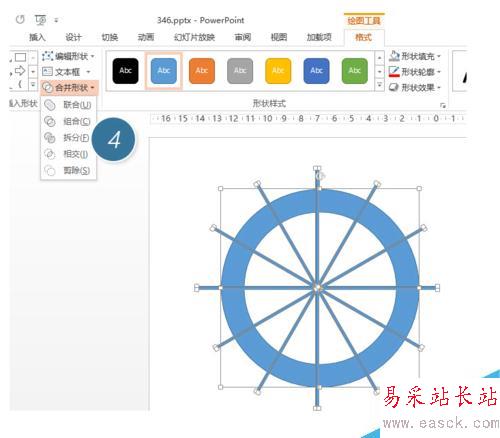This screenshot has height=438, width=500.
Task: Choose 组合(C) combine from merge menu
Action: tap(69, 121)
